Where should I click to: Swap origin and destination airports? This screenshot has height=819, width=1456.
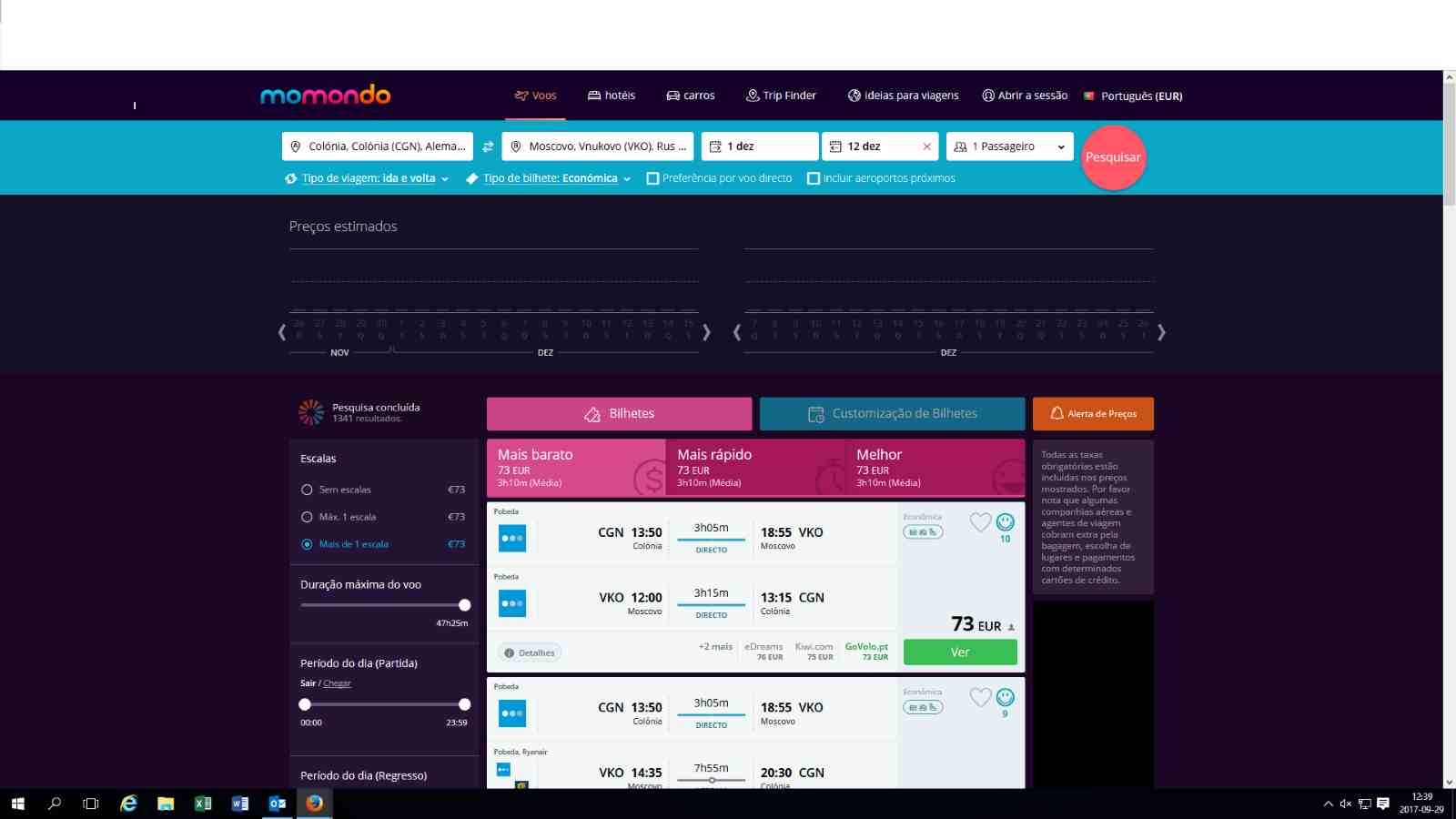pos(488,147)
